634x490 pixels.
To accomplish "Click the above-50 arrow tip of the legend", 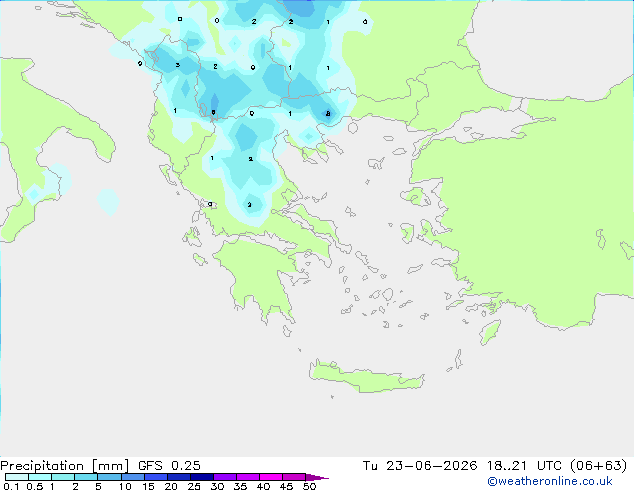I will (317, 477).
